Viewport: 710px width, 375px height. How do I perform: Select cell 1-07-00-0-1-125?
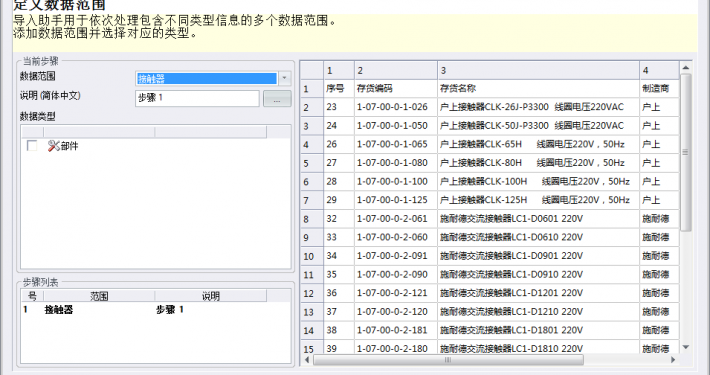396,200
